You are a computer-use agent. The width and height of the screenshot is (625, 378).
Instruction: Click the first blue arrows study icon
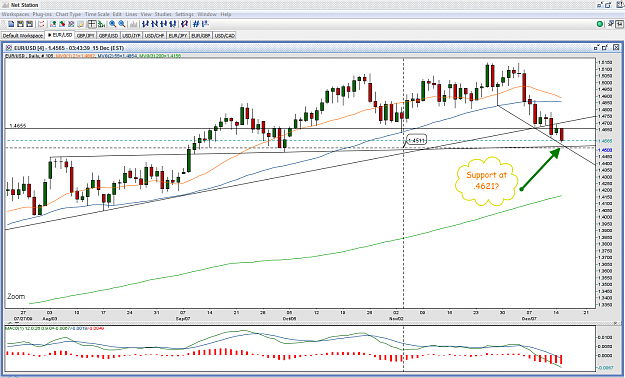click(x=145, y=24)
